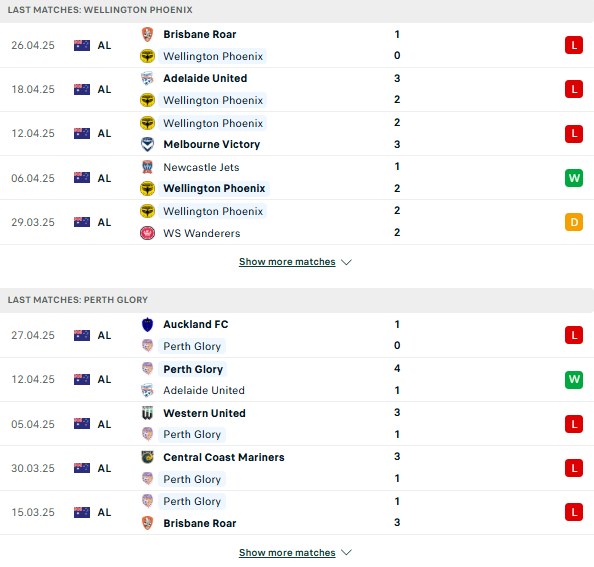Click the W result badge for Perth Glory 12.04.25
Image resolution: width=594 pixels, height=567 pixels.
(574, 380)
